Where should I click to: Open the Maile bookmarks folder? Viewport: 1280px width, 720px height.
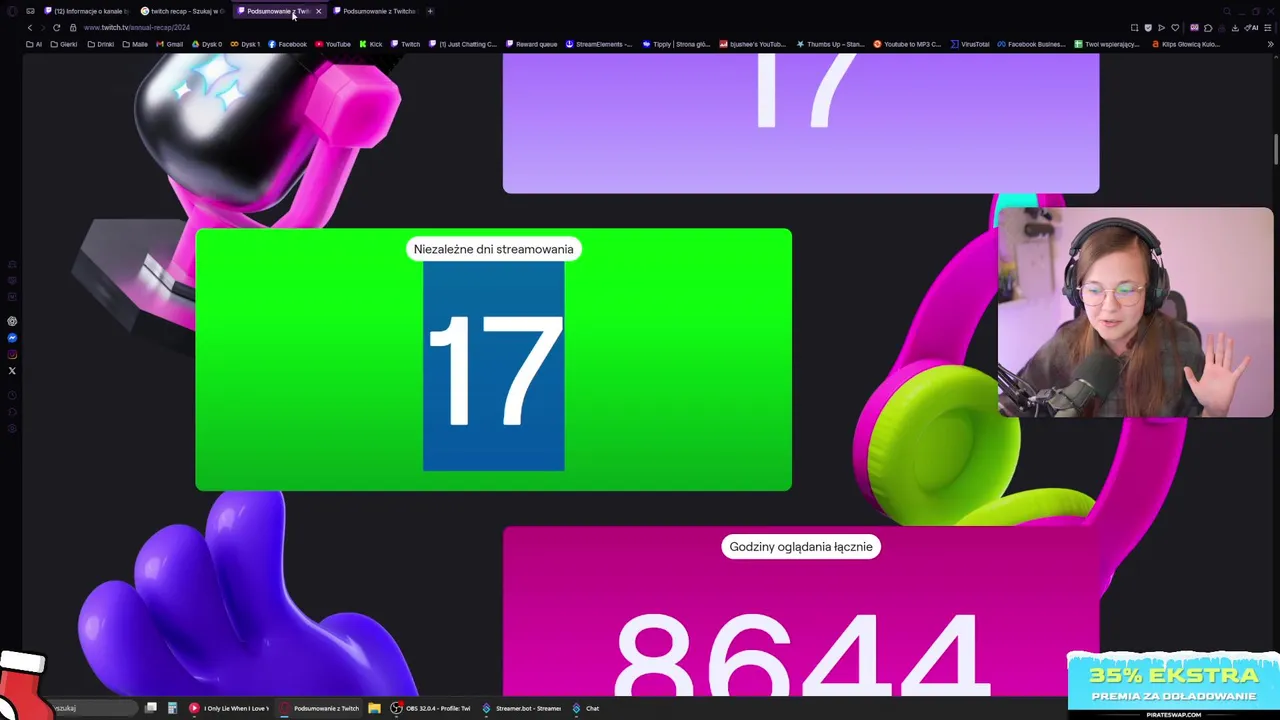[135, 44]
